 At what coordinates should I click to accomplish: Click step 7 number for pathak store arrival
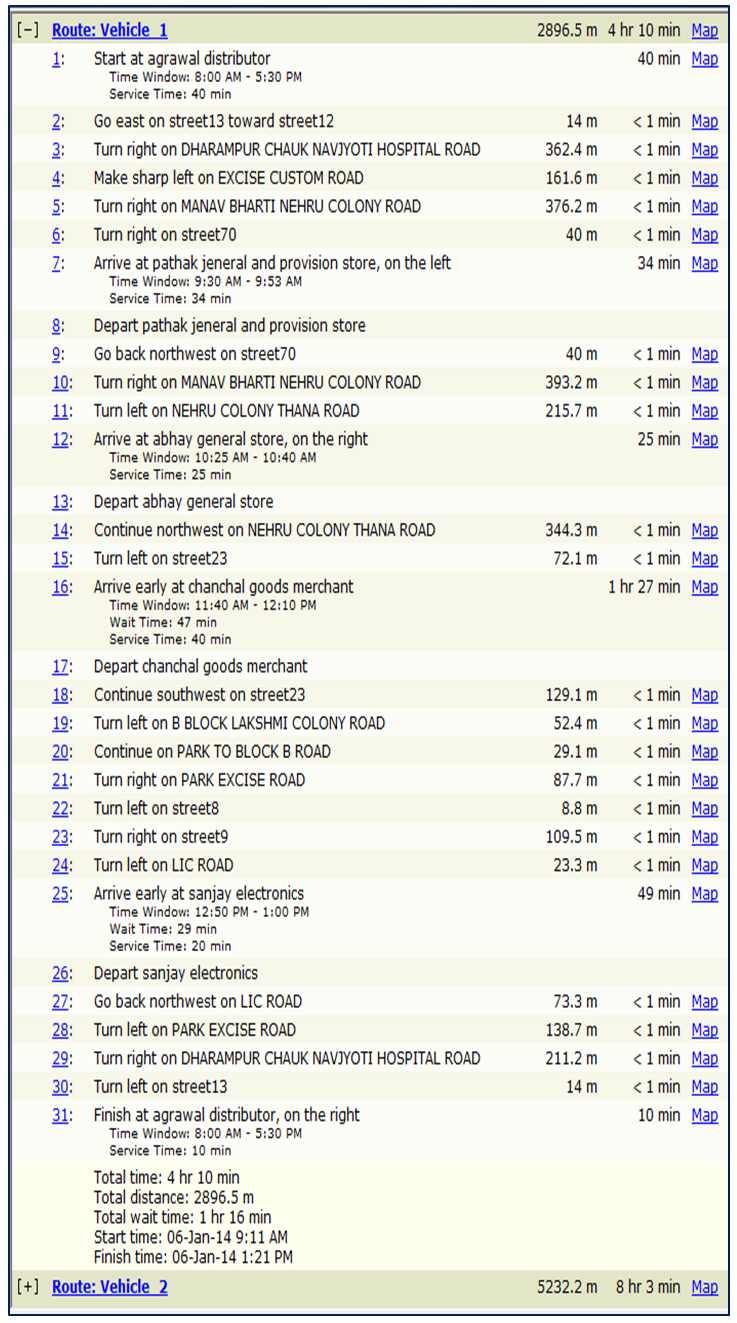click(x=58, y=263)
